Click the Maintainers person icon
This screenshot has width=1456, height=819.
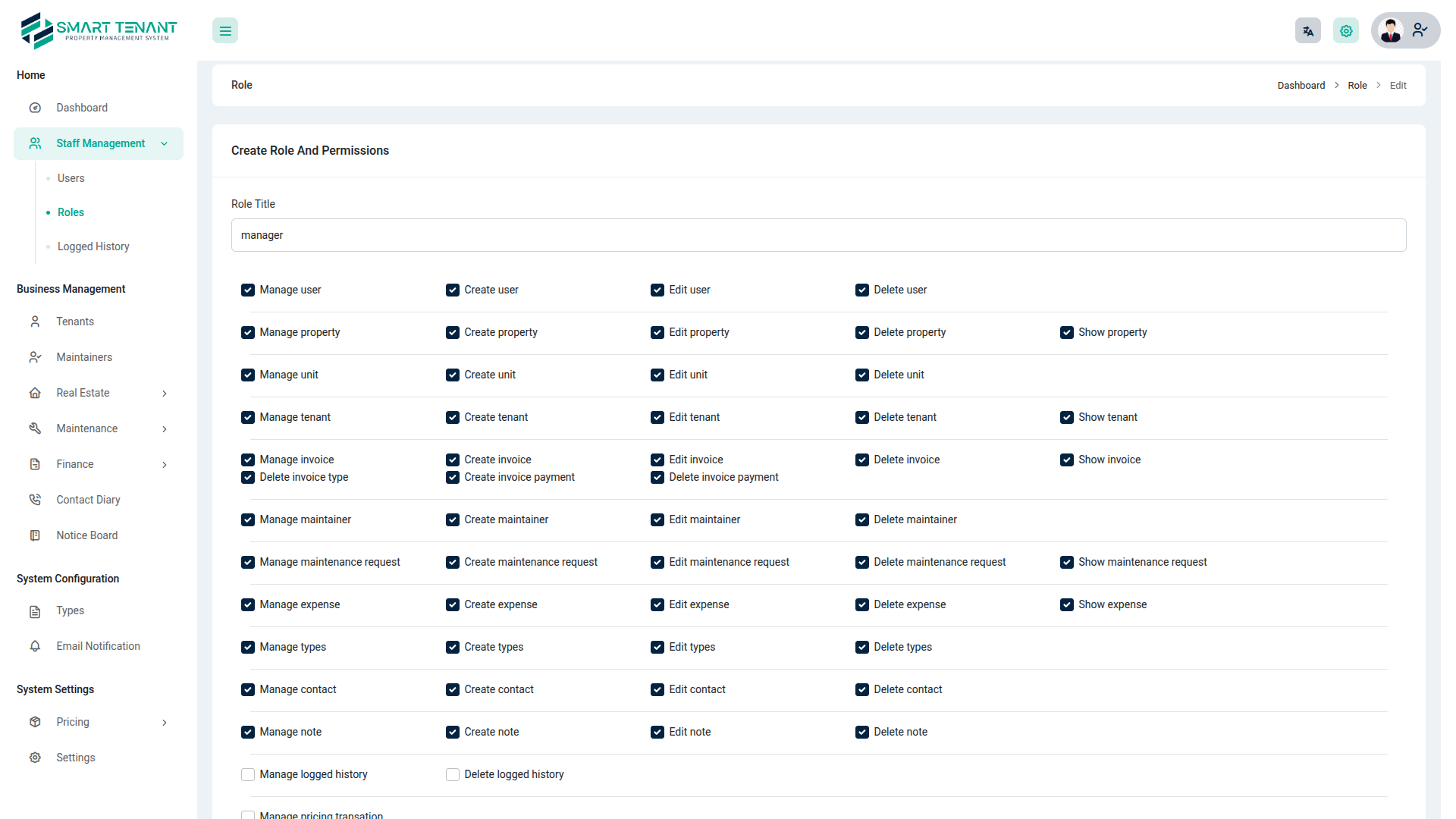coord(35,357)
